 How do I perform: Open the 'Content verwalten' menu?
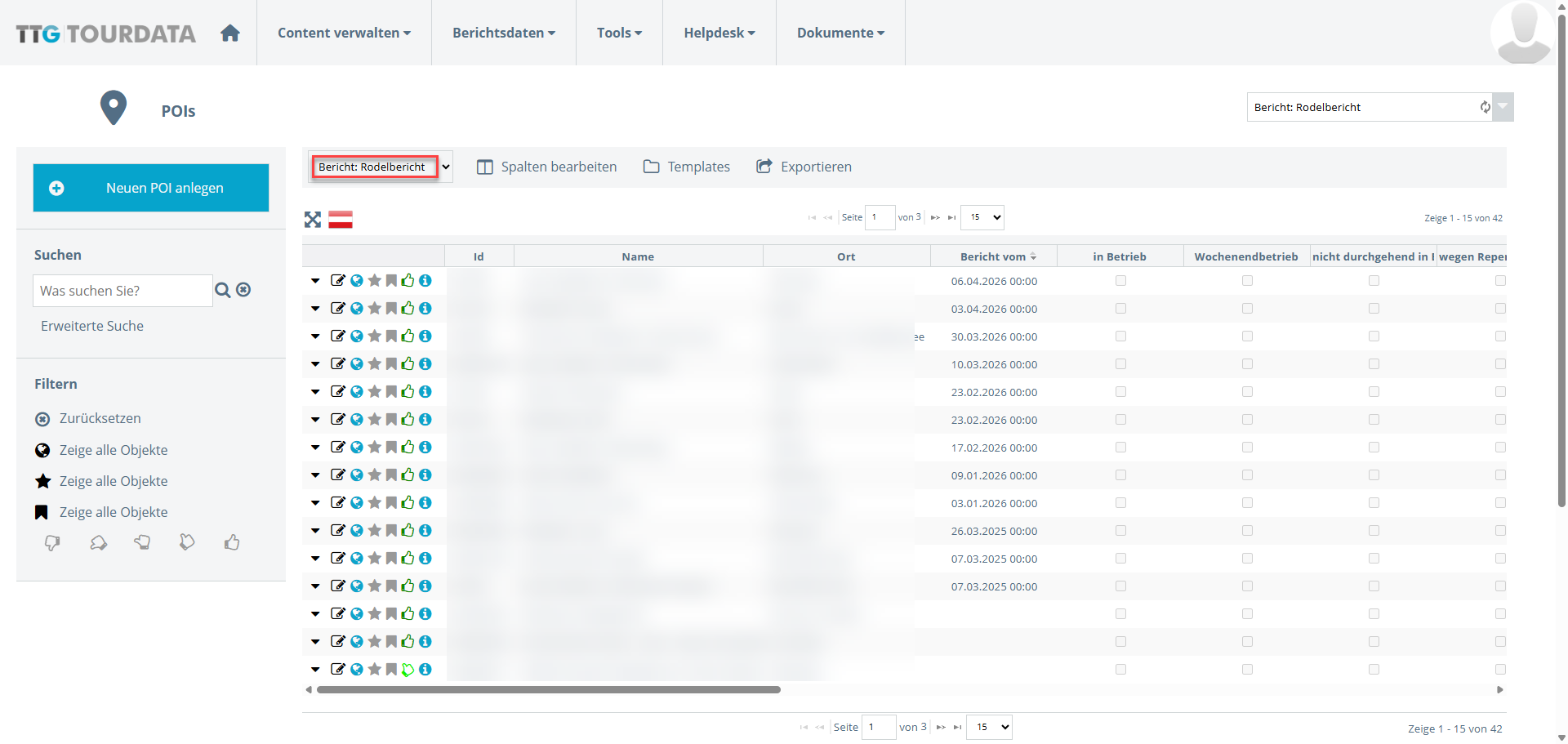click(x=344, y=33)
